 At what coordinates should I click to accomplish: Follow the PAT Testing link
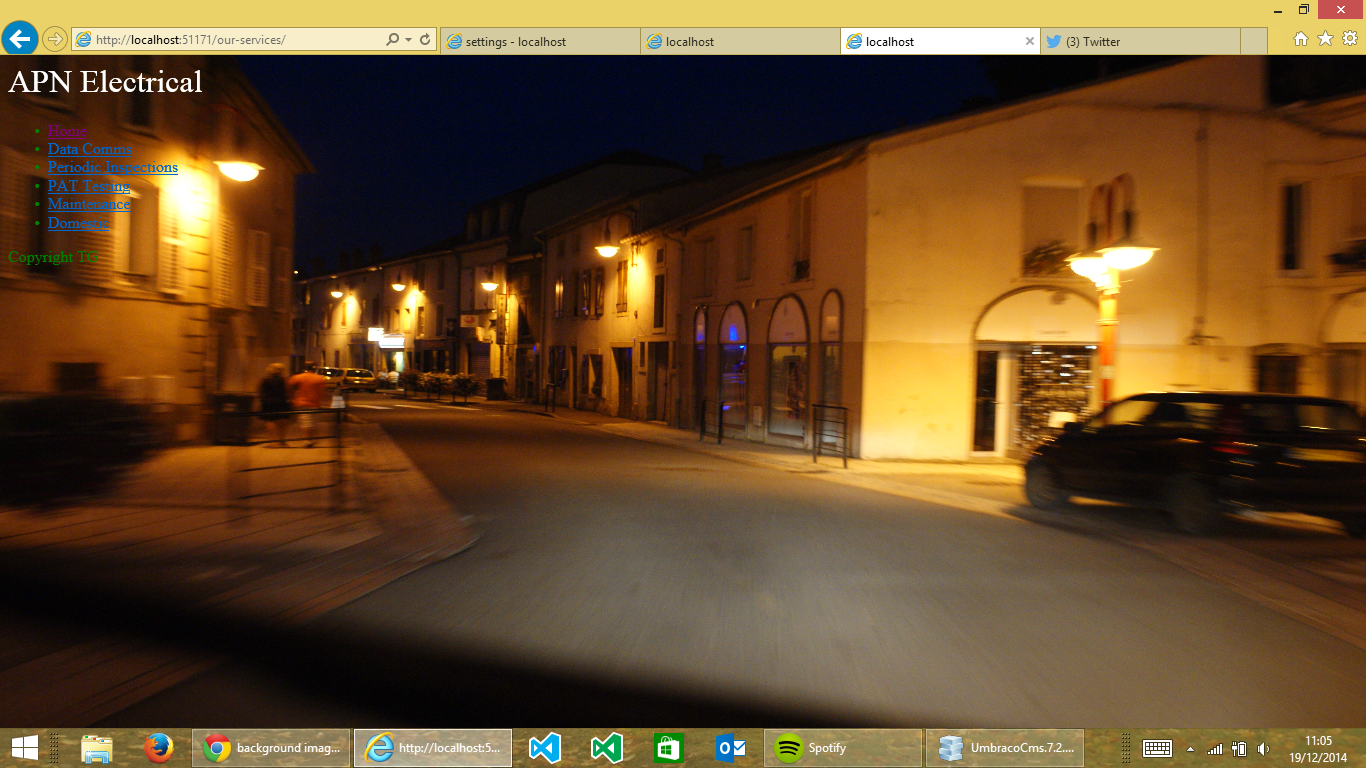(x=89, y=185)
